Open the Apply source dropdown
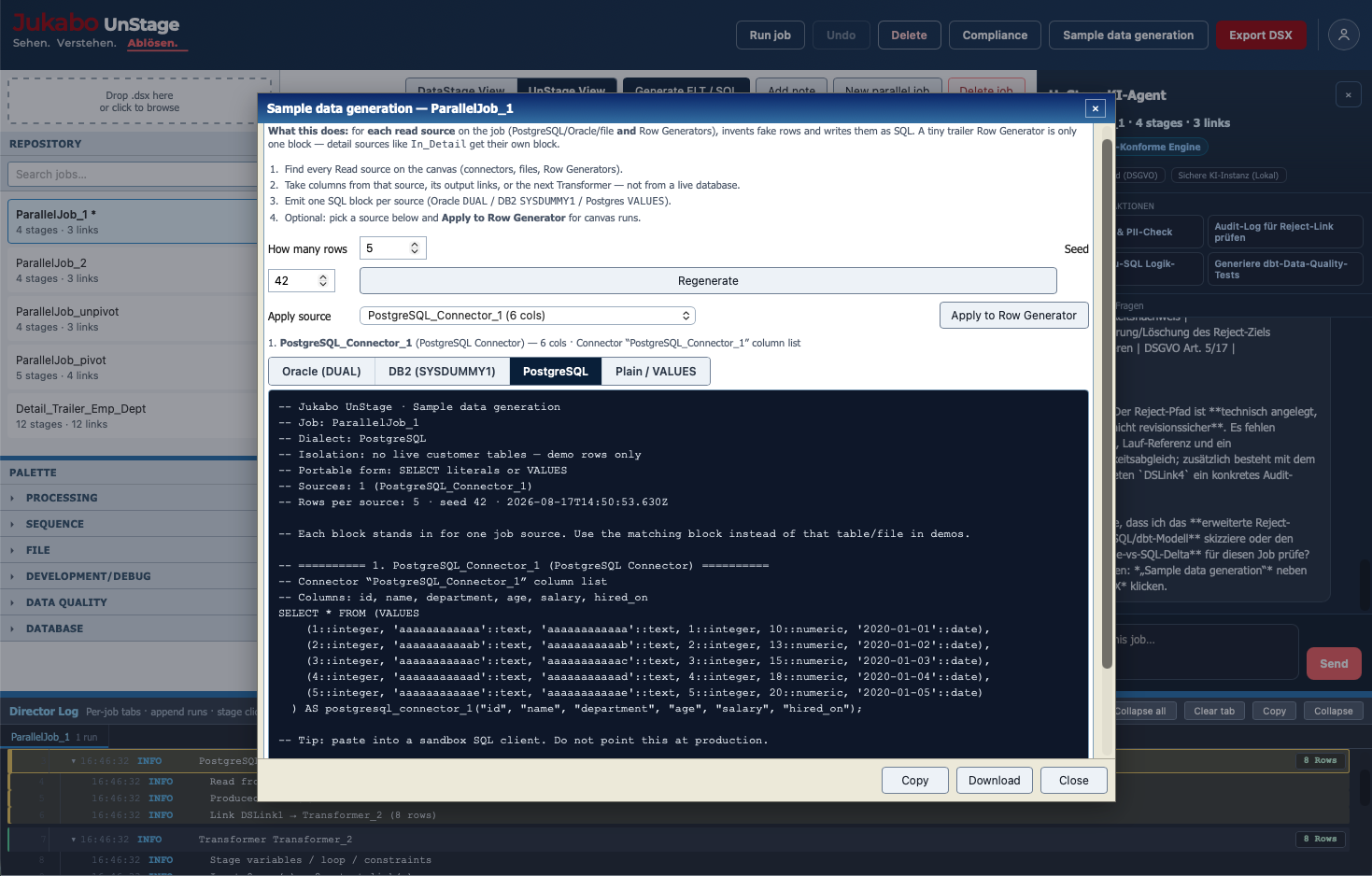 click(528, 316)
